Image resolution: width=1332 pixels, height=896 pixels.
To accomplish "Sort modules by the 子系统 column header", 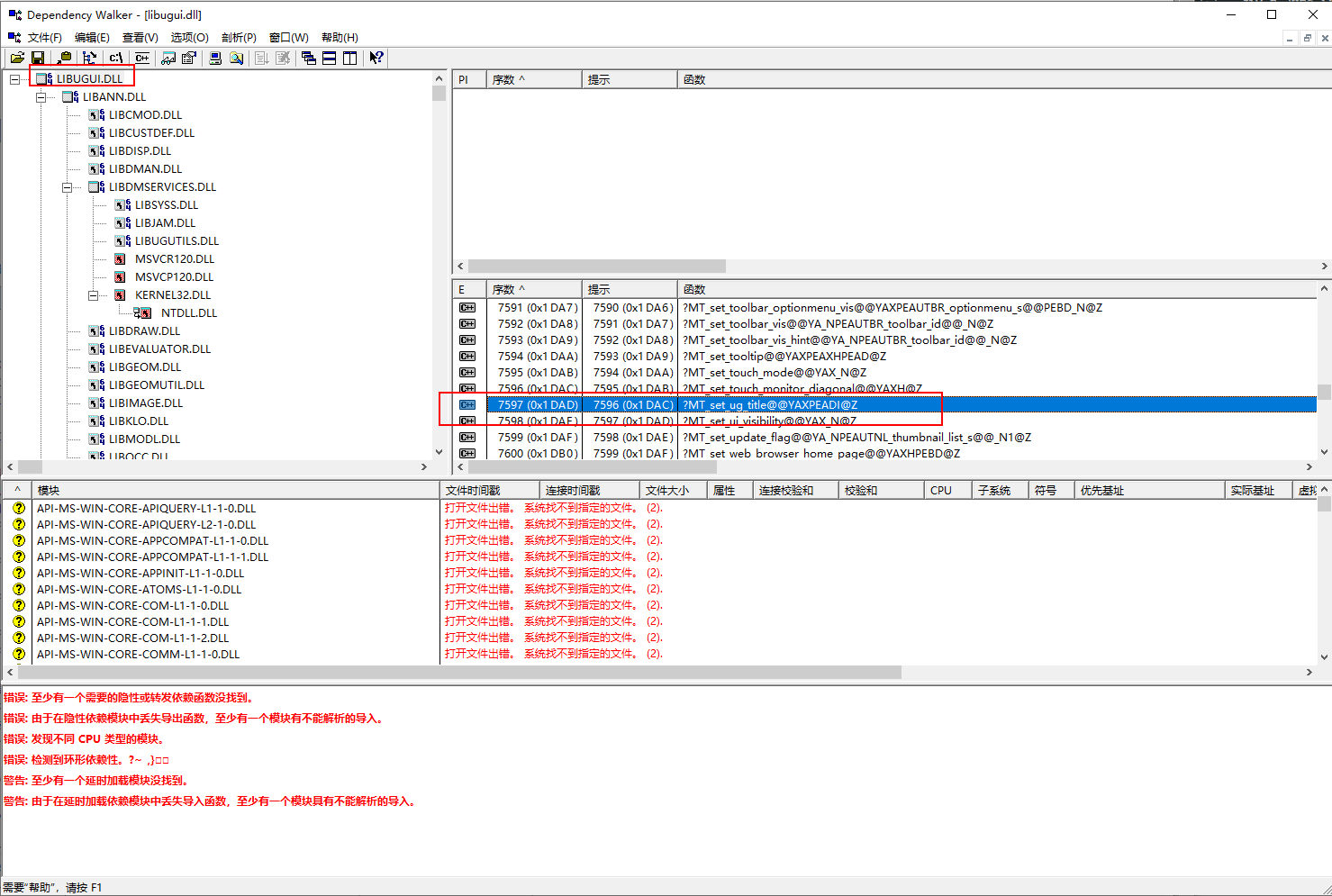I will tap(1000, 490).
